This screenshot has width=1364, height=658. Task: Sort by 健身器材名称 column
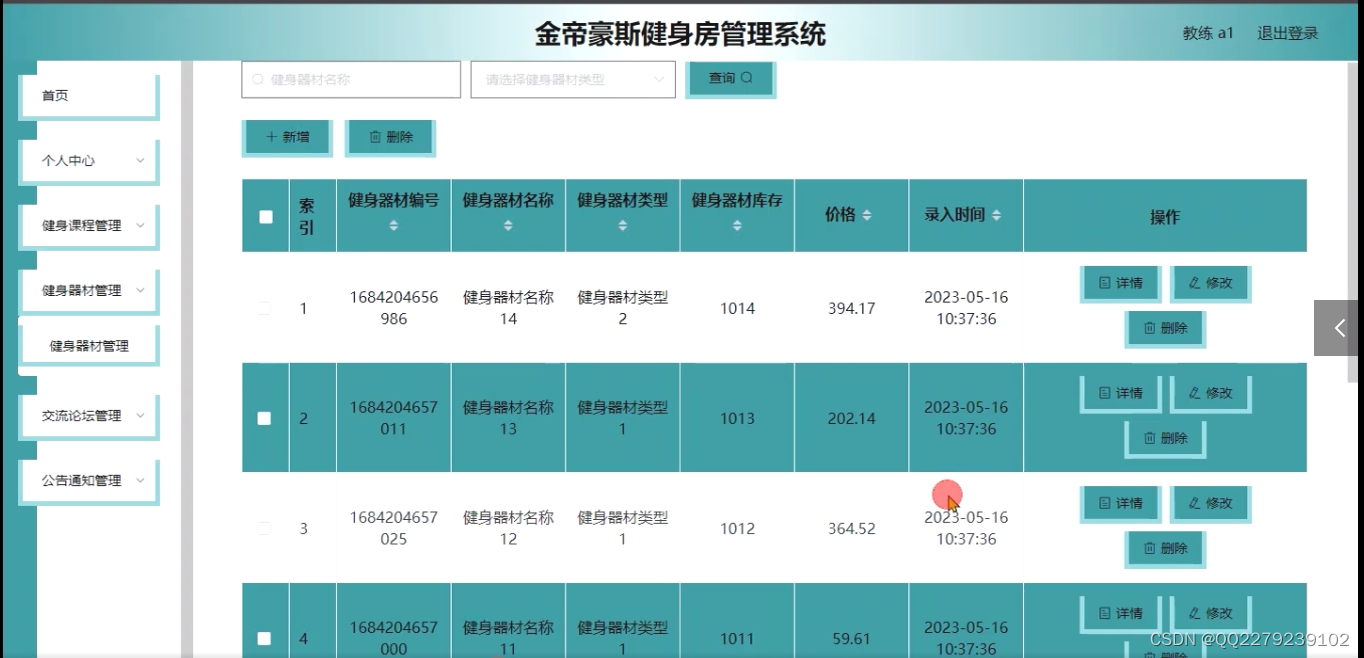(508, 226)
